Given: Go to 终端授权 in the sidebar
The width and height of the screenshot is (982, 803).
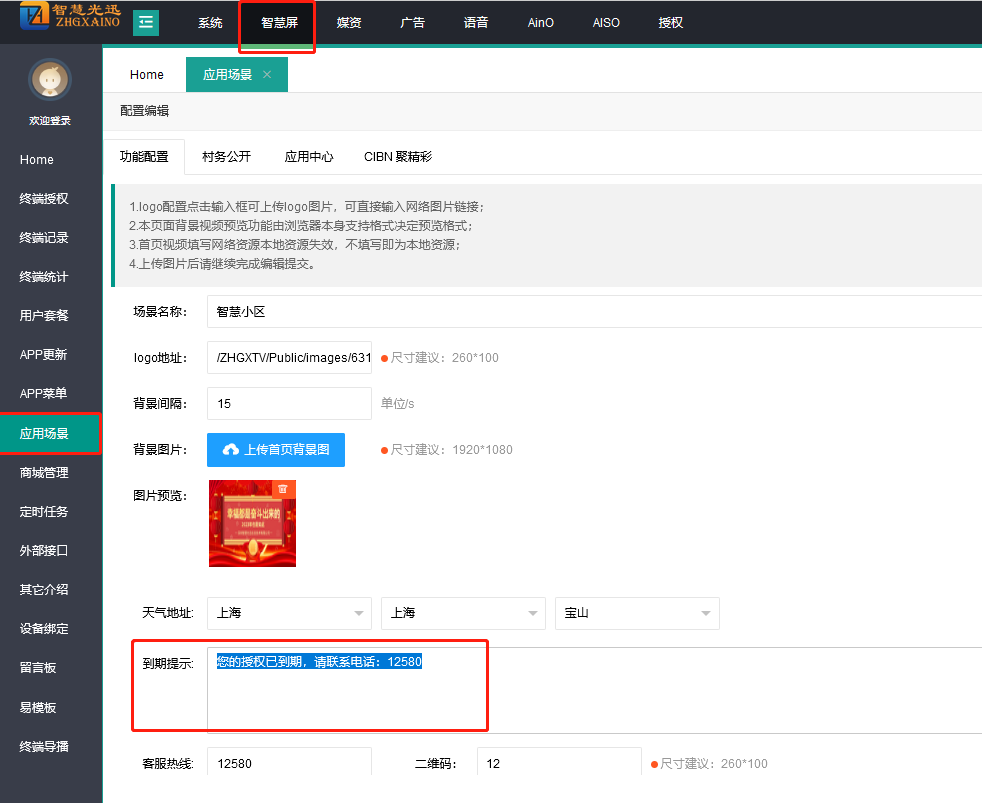Looking at the screenshot, I should point(44,199).
